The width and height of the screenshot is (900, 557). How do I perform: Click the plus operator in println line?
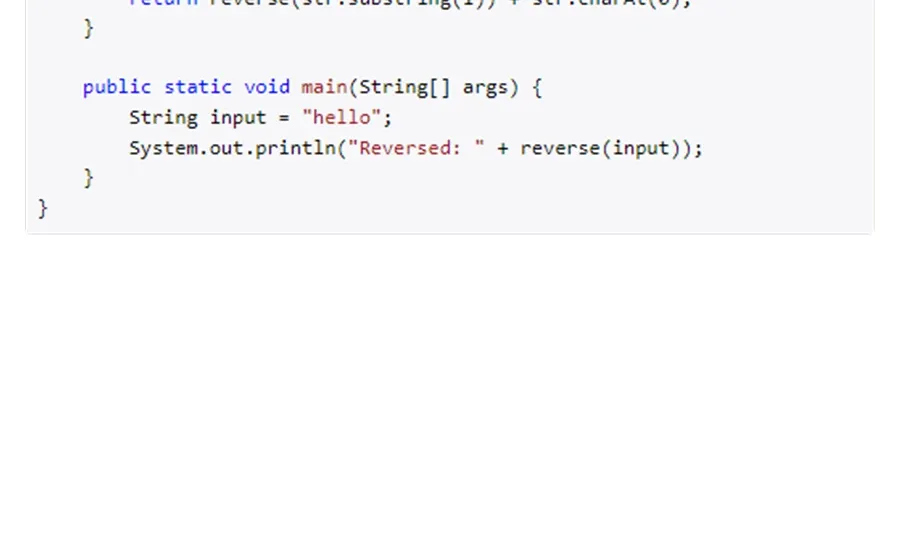pos(503,149)
